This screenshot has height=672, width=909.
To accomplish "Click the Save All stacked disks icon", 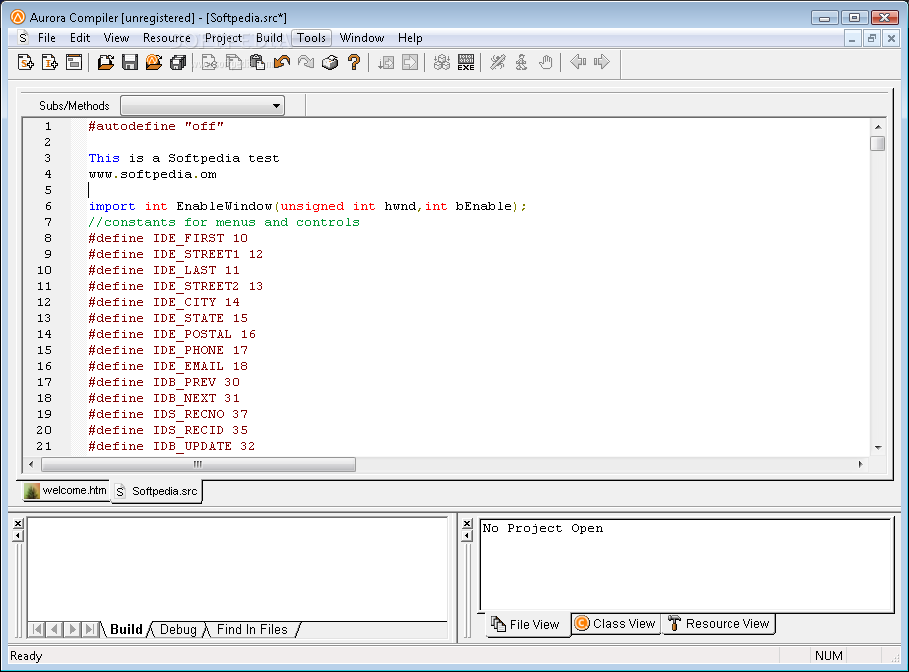I will (178, 62).
